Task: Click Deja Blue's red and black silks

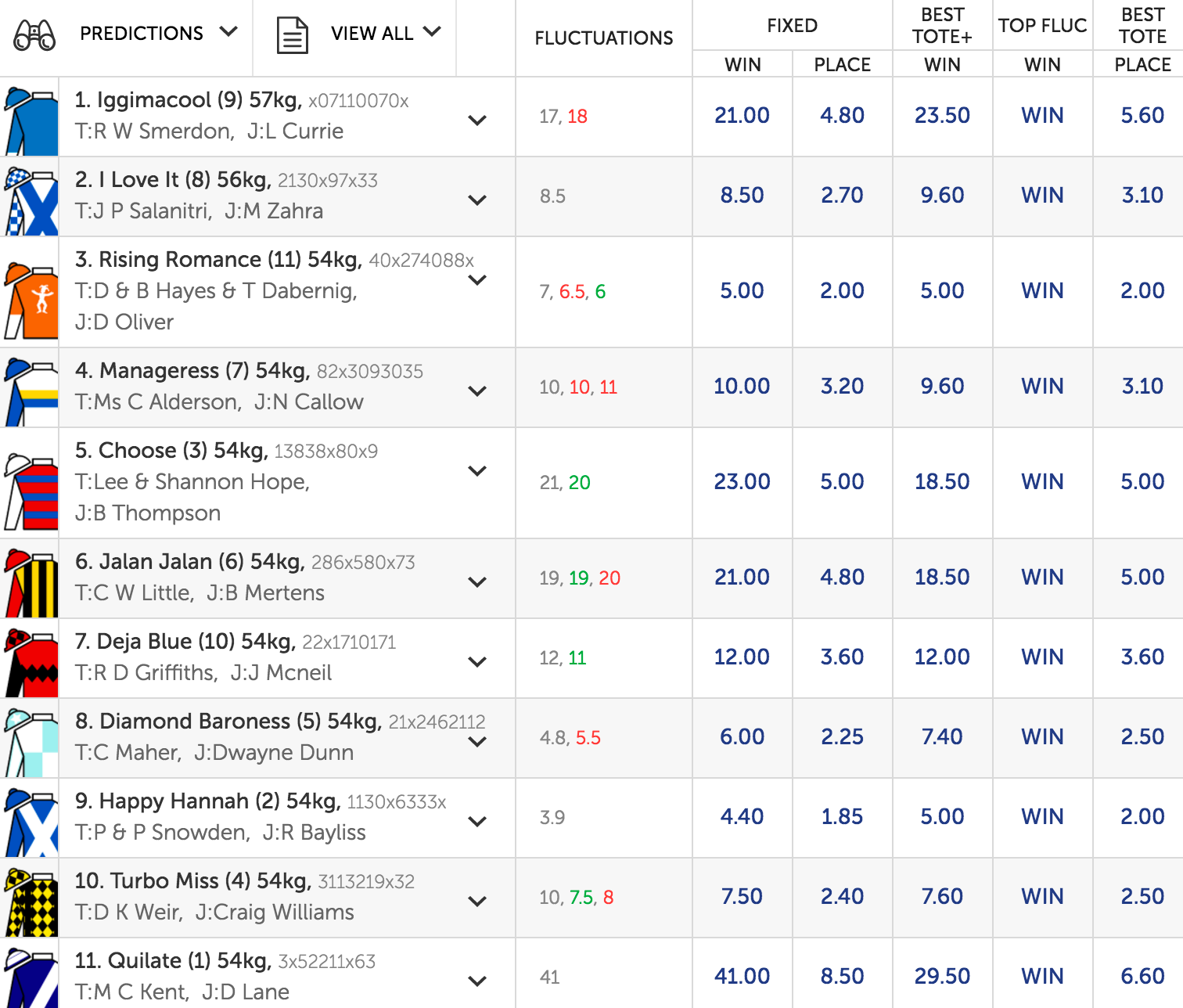Action: click(x=31, y=663)
